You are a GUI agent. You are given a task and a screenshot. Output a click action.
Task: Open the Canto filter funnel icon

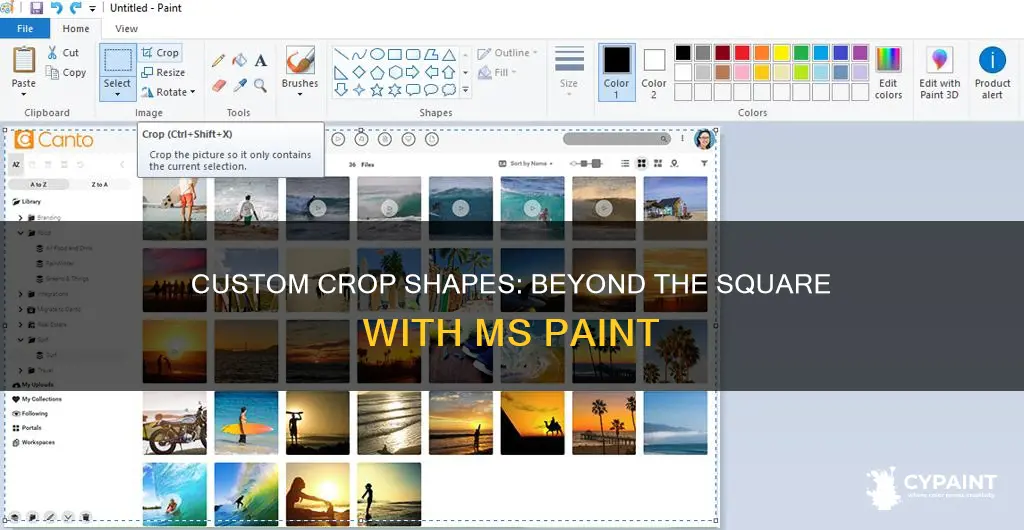coord(704,163)
